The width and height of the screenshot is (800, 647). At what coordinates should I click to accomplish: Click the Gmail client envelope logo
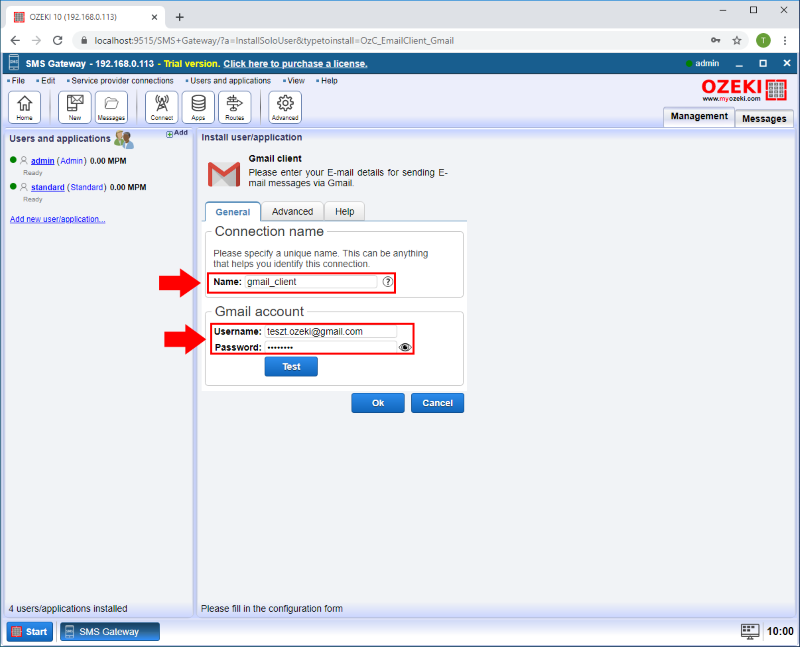224,175
